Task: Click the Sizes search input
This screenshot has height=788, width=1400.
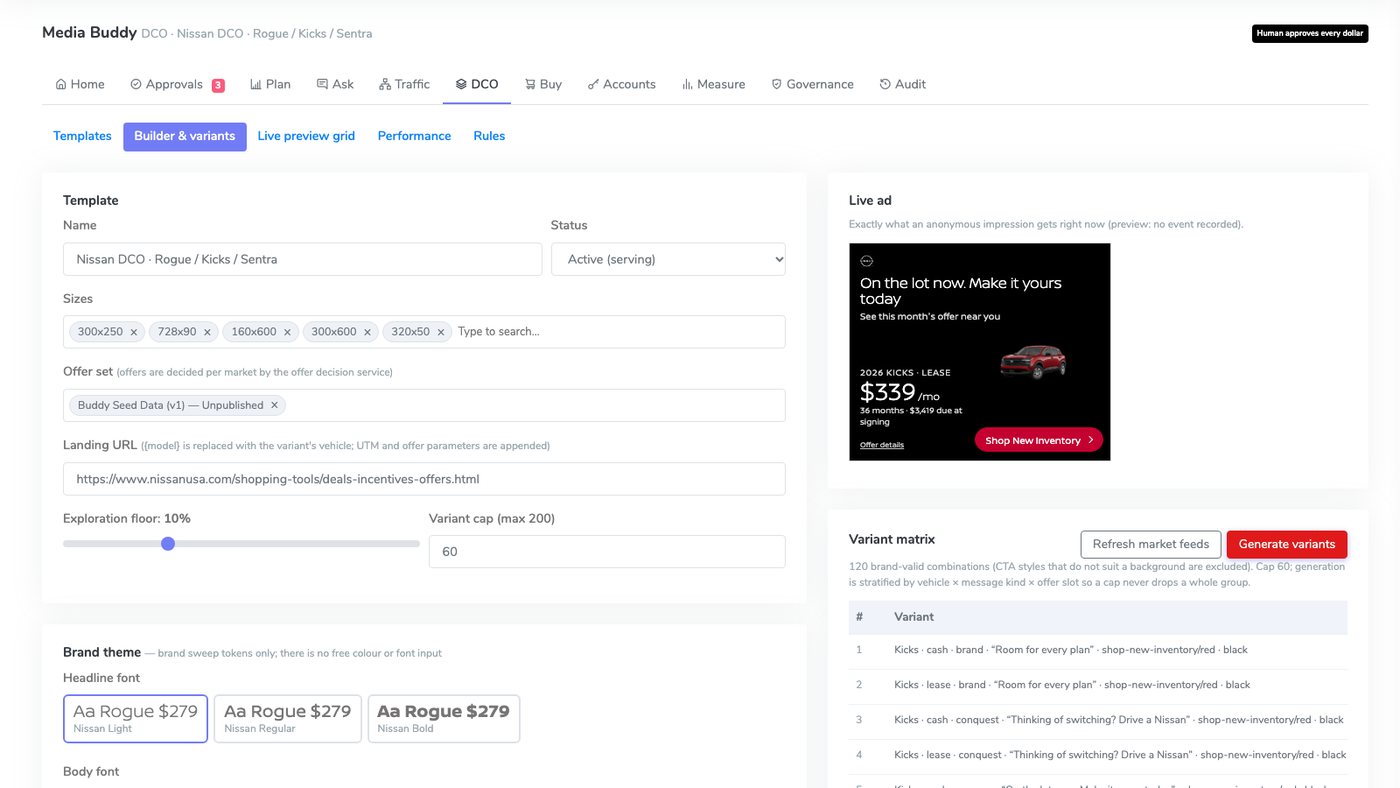Action: point(617,332)
